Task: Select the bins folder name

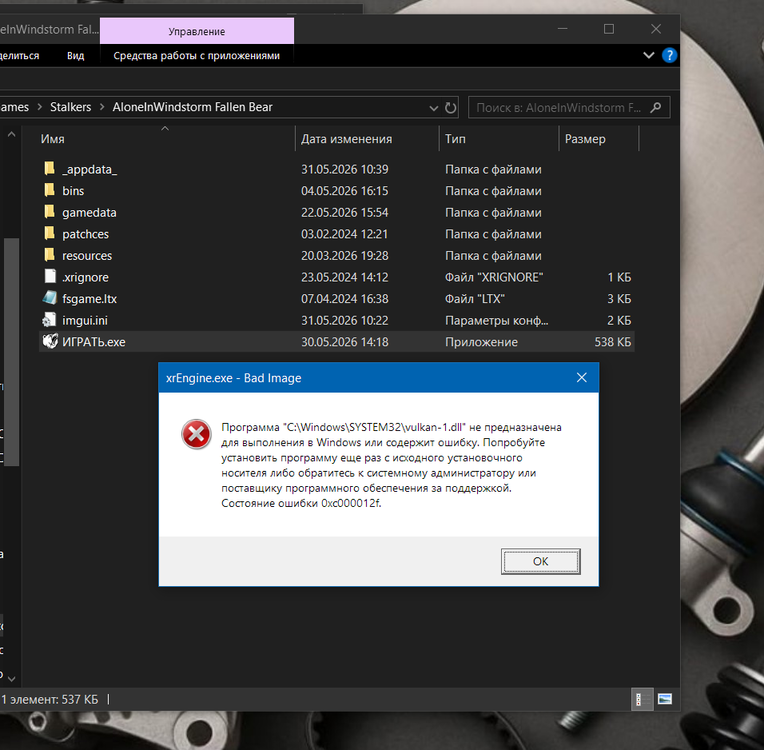Action: [73, 191]
